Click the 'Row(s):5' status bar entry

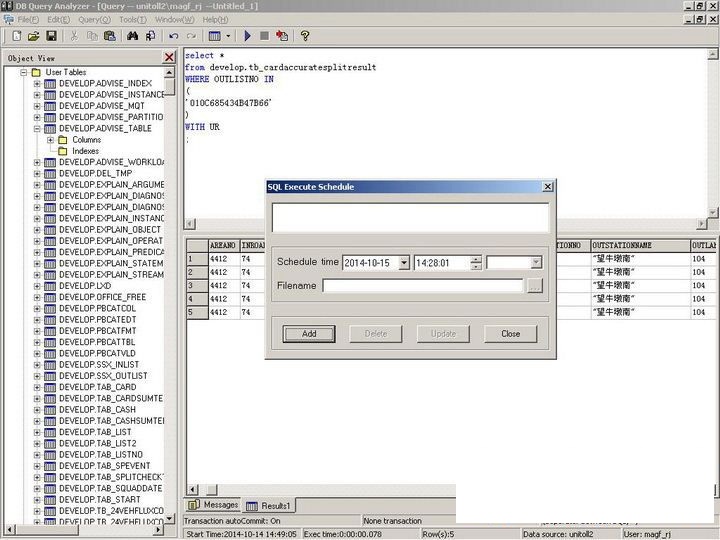click(x=438, y=534)
